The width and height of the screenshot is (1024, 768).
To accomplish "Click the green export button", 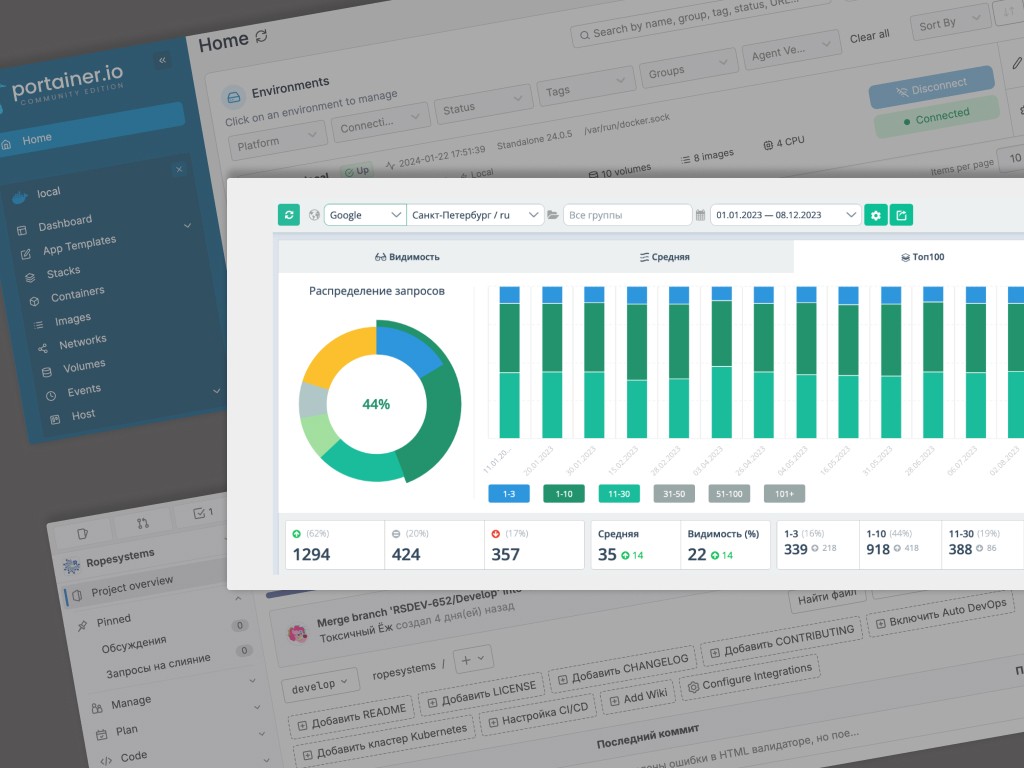I will [901, 215].
